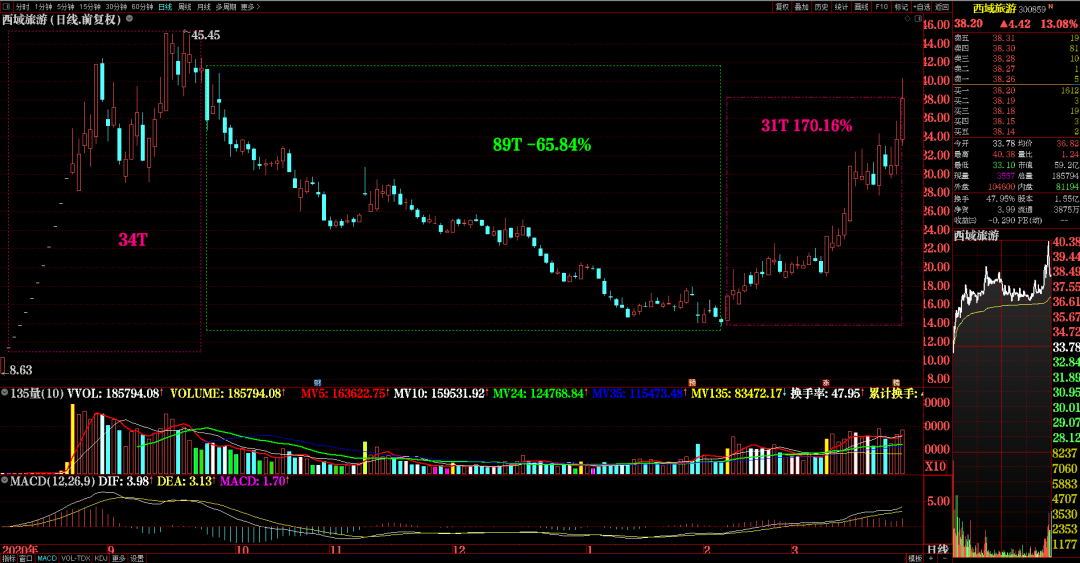Click the 8.63 low price label
The width and height of the screenshot is (1080, 563).
[x=21, y=370]
